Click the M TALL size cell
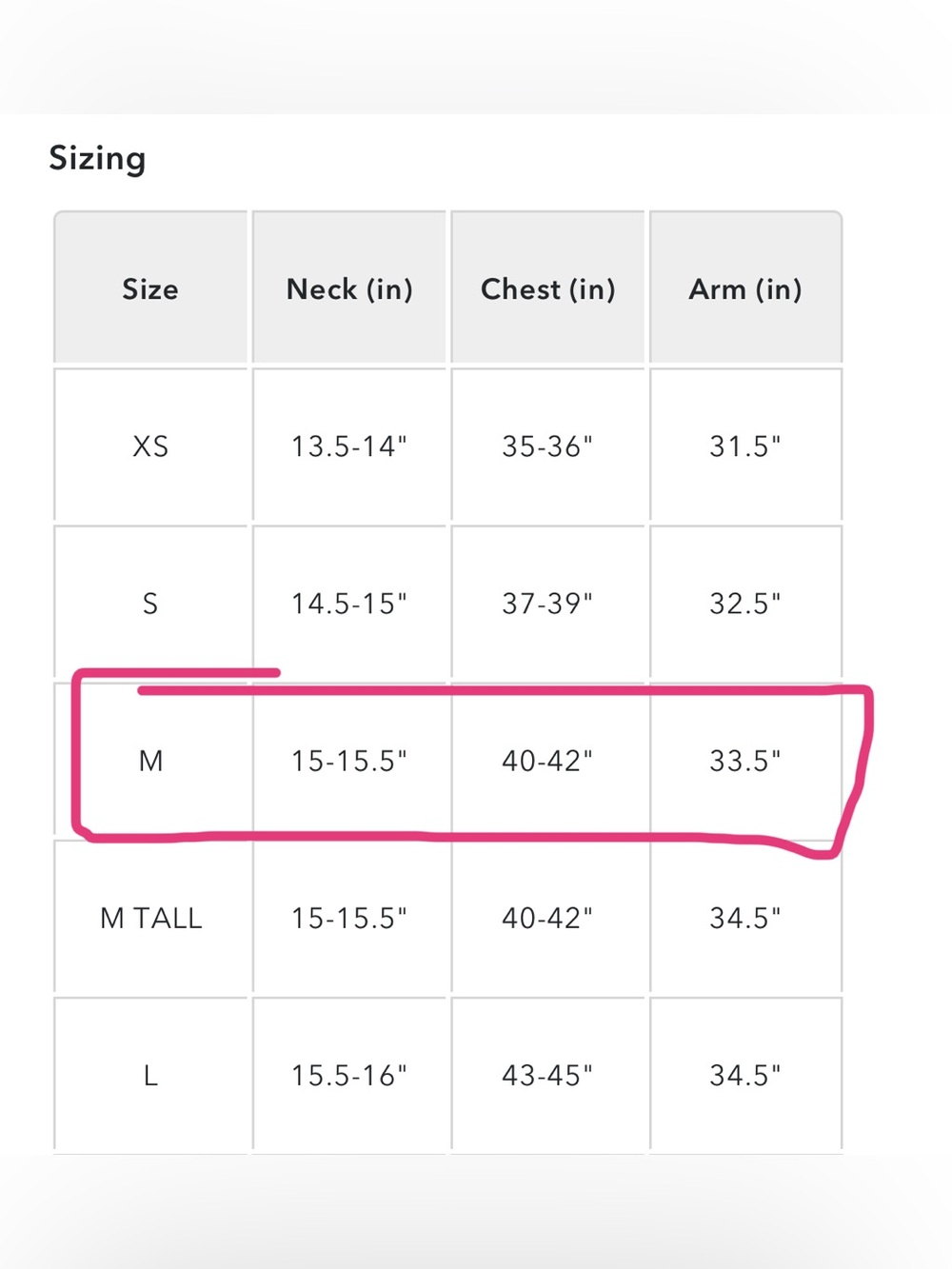This screenshot has height=1269, width=952. [x=150, y=918]
